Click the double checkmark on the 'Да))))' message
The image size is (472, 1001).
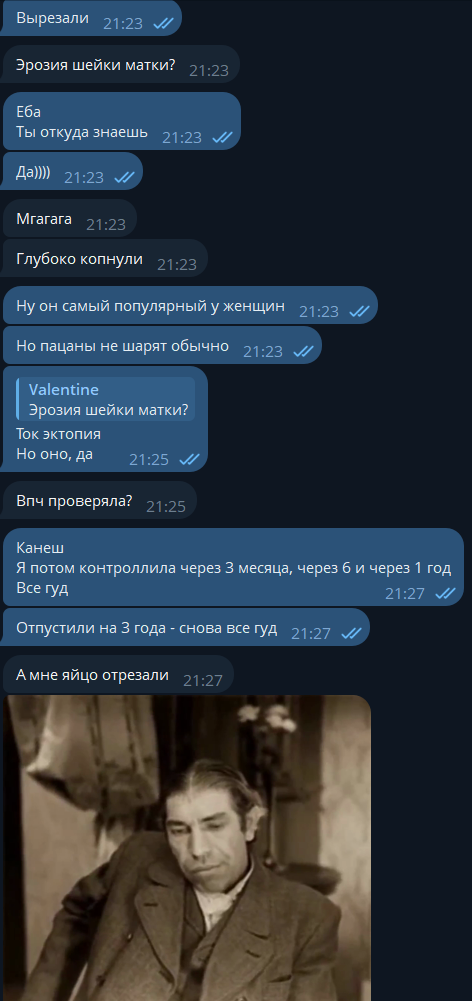click(x=125, y=177)
